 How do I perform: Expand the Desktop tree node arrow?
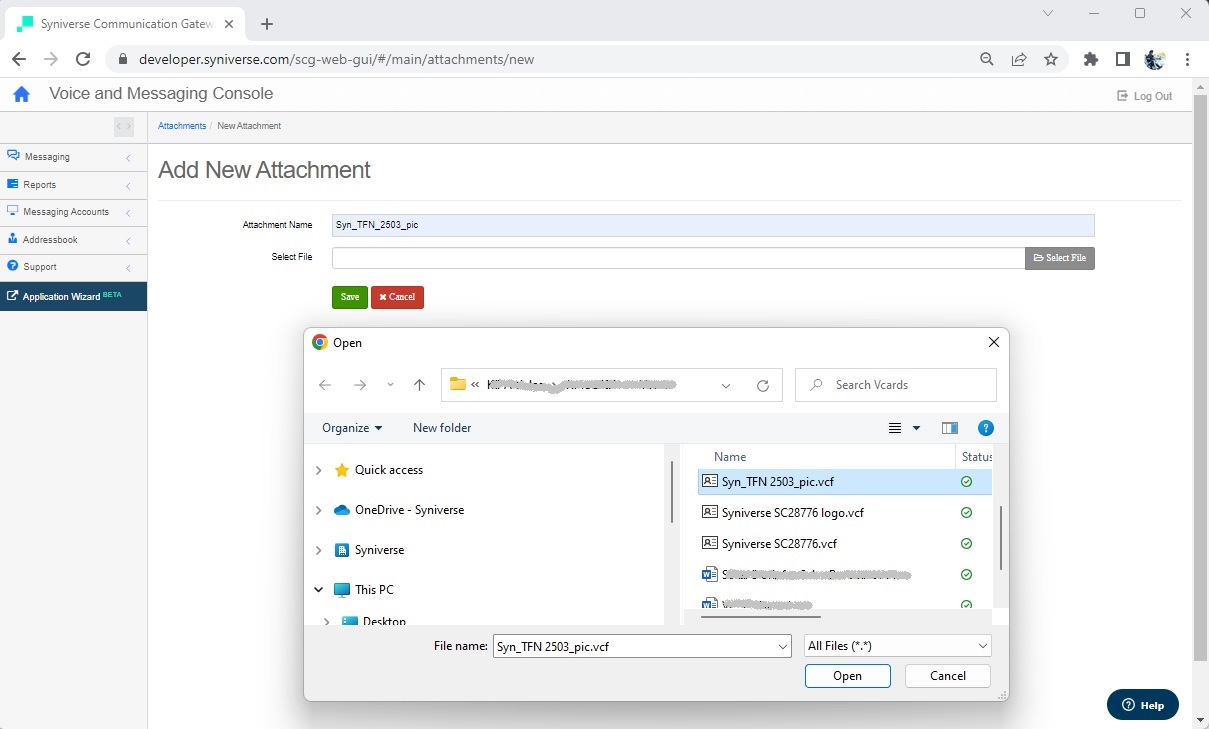pyautogui.click(x=327, y=621)
